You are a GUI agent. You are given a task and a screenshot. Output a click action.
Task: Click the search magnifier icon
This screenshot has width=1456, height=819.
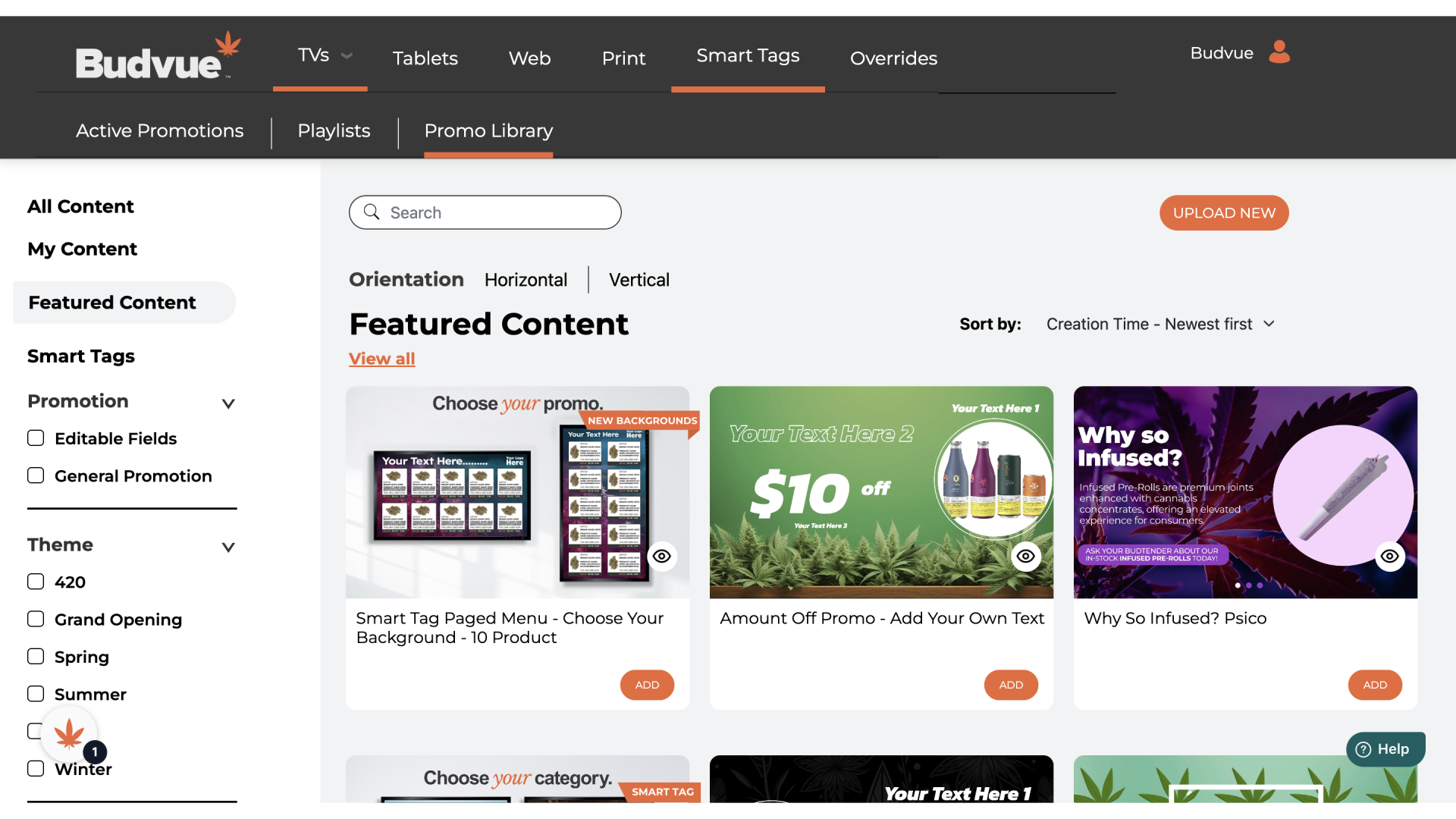tap(372, 212)
